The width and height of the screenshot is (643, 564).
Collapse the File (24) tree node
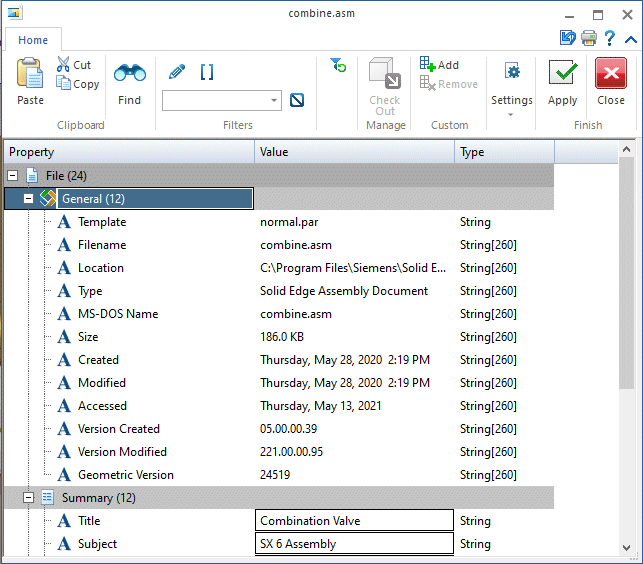click(13, 176)
